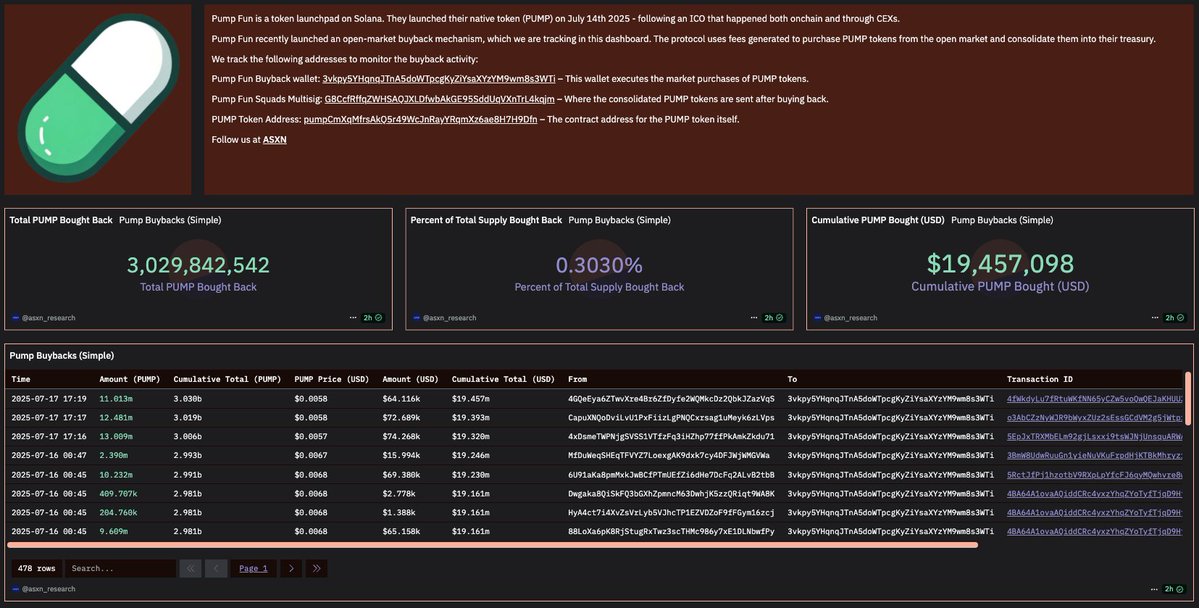Click the Percent of Total Supply Bought Back title

(486, 220)
